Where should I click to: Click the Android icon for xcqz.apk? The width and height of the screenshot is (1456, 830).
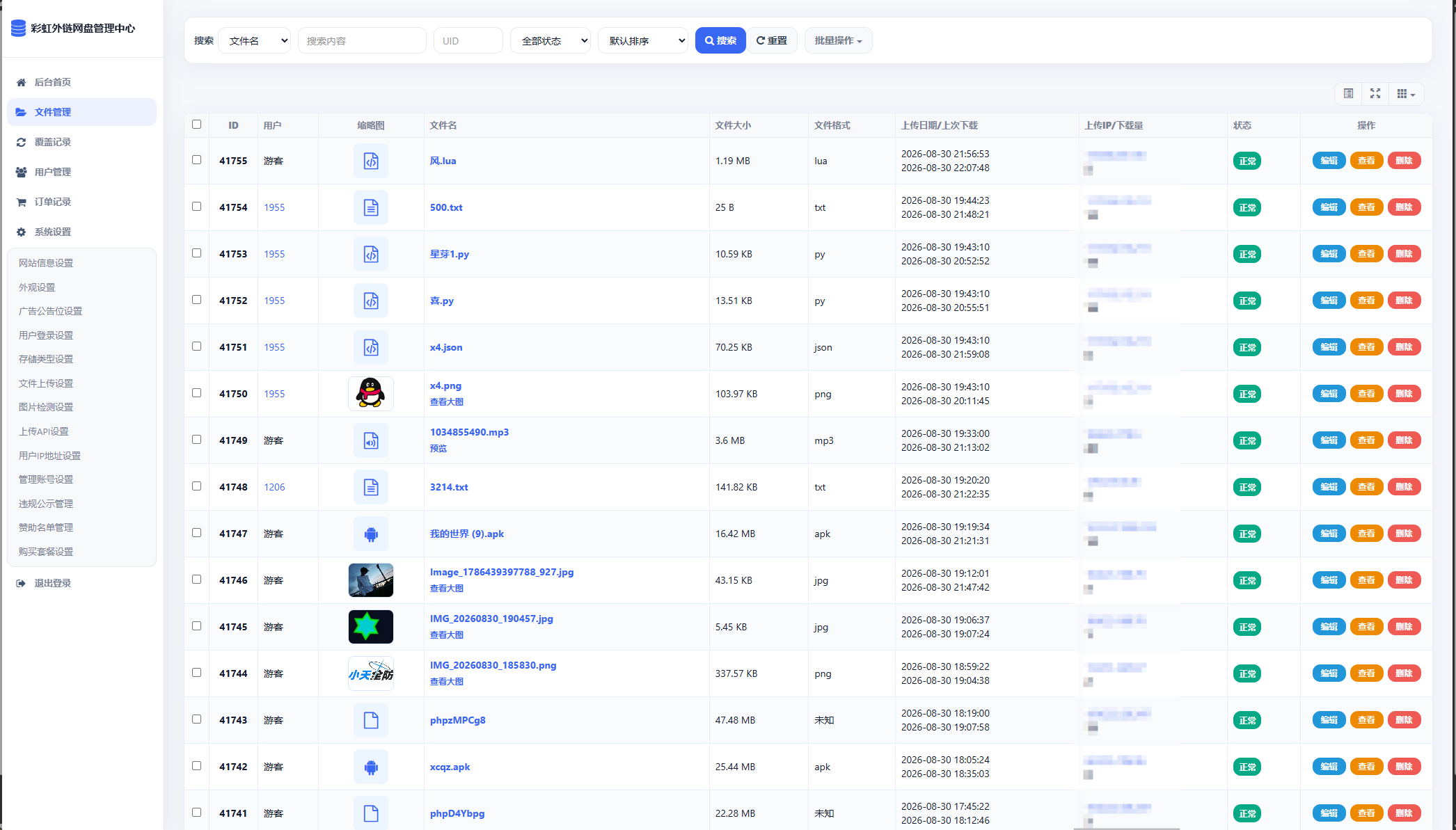click(371, 767)
